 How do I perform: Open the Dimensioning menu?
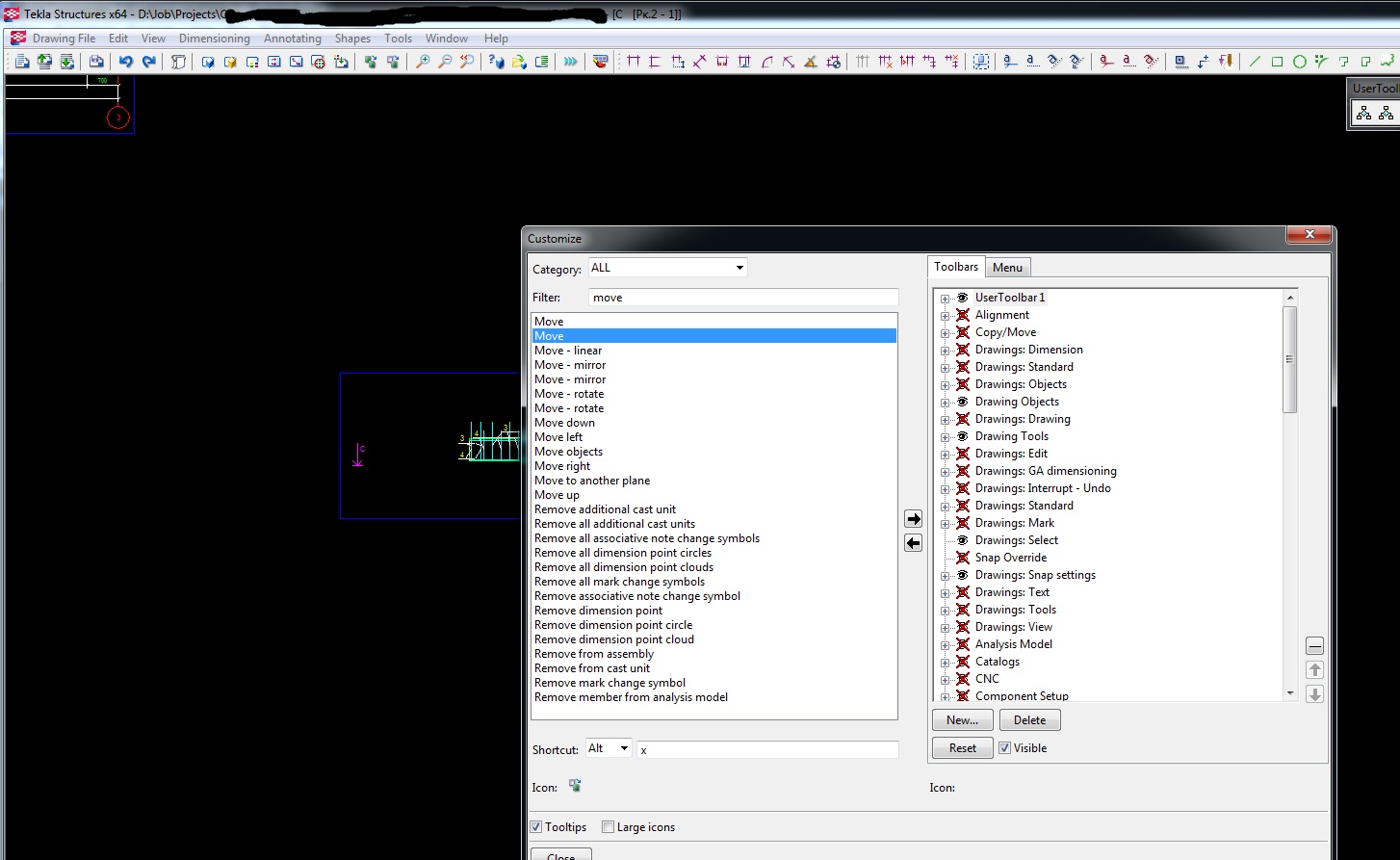click(214, 39)
